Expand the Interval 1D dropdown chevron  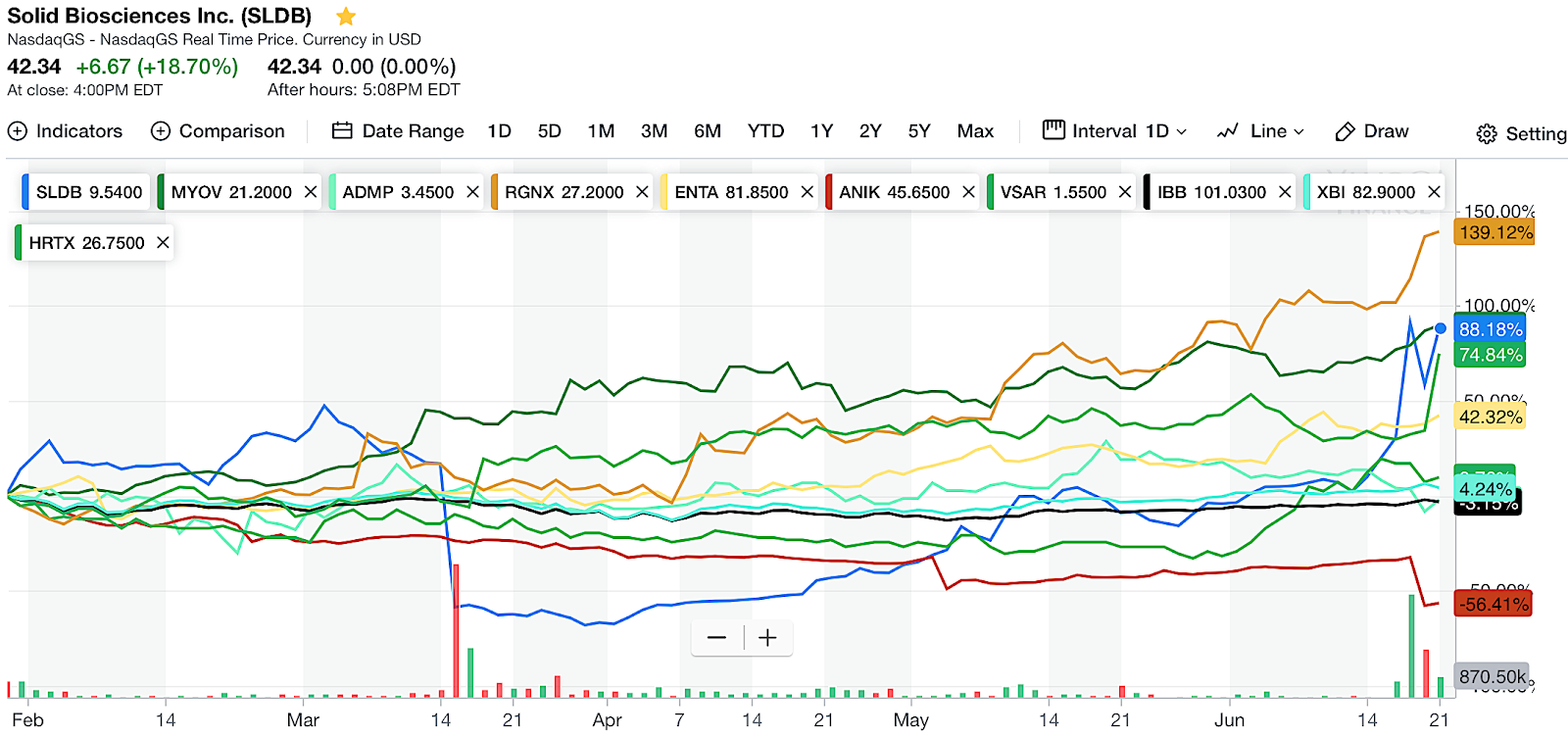click(x=1182, y=132)
